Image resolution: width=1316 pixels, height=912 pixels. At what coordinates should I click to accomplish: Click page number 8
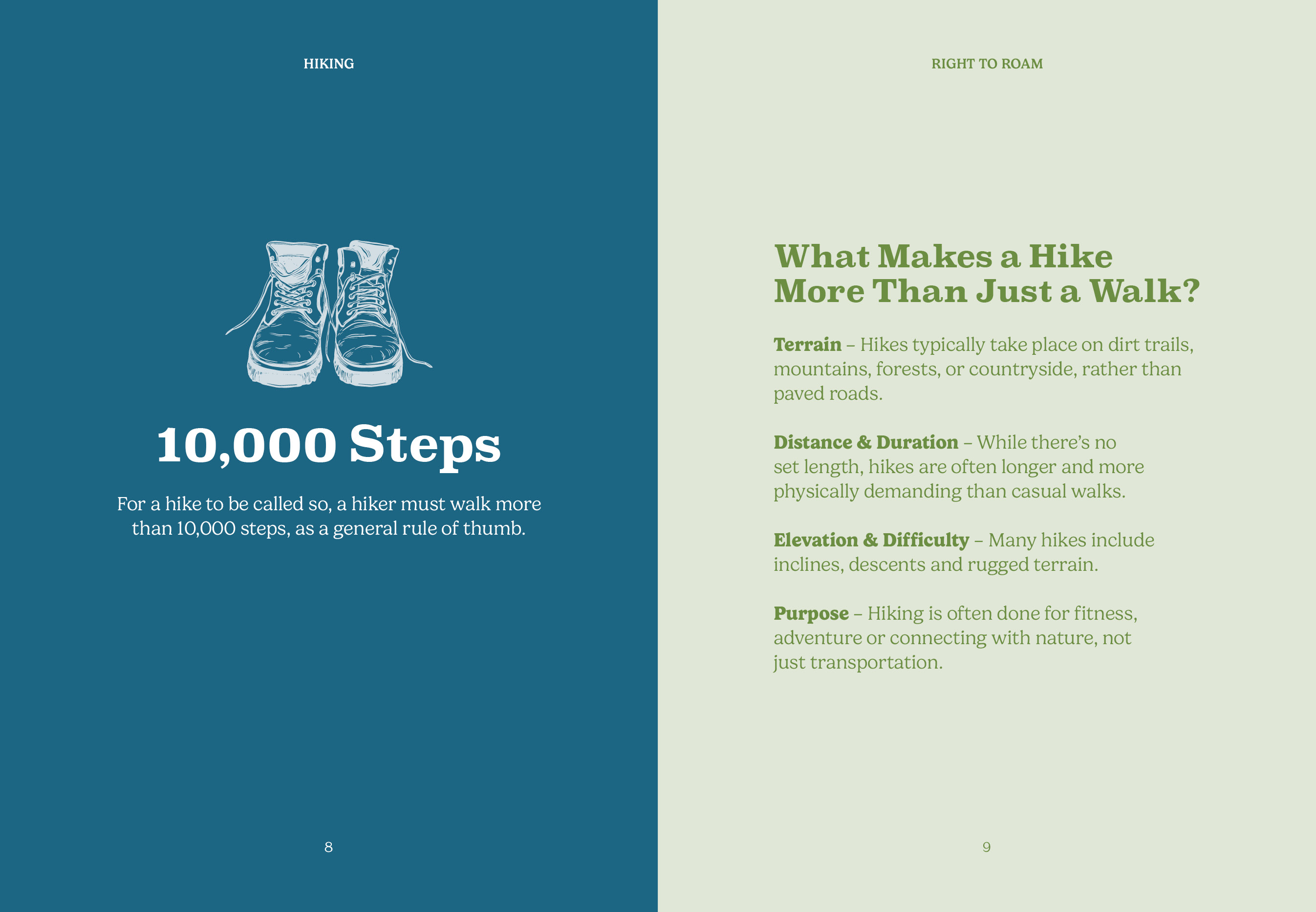coord(328,847)
